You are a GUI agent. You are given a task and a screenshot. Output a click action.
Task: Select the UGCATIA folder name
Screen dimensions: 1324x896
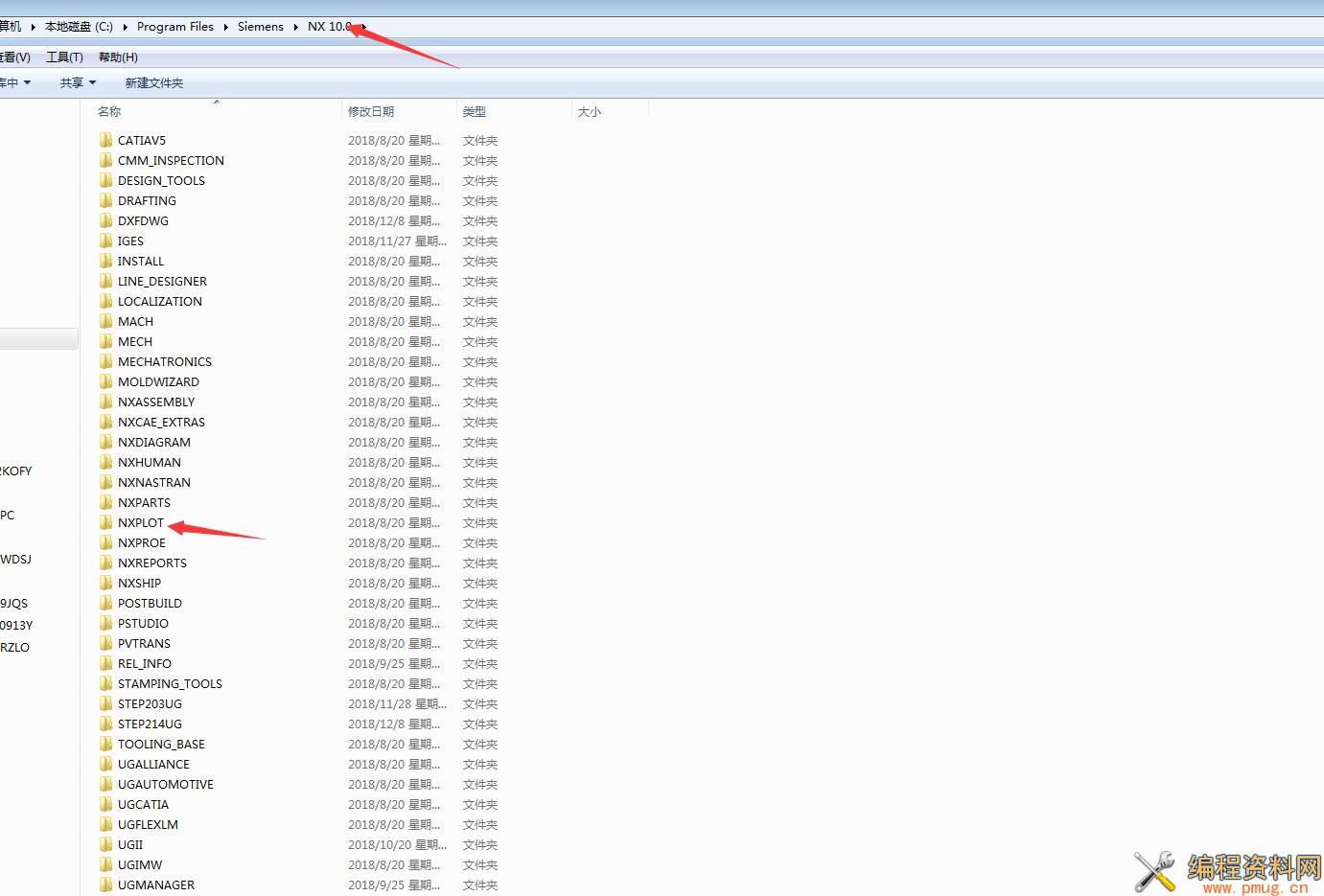(143, 804)
